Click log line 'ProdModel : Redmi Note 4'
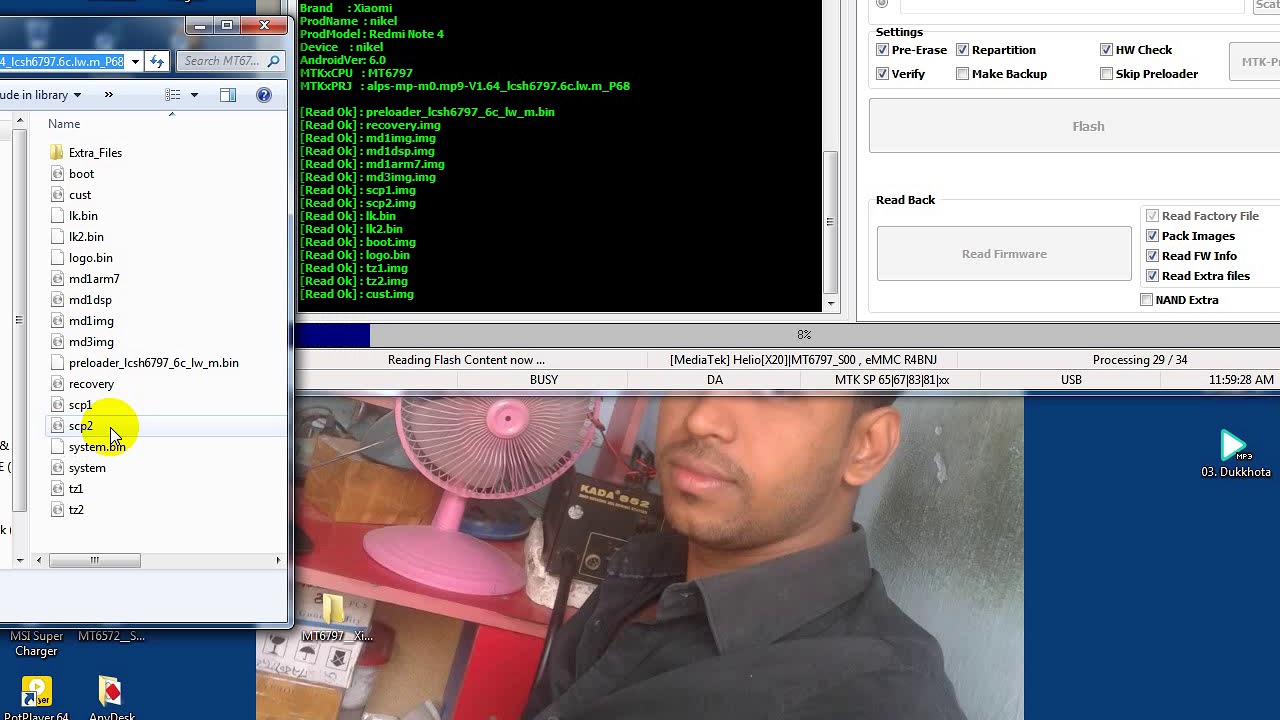The width and height of the screenshot is (1280, 720). tap(372, 34)
